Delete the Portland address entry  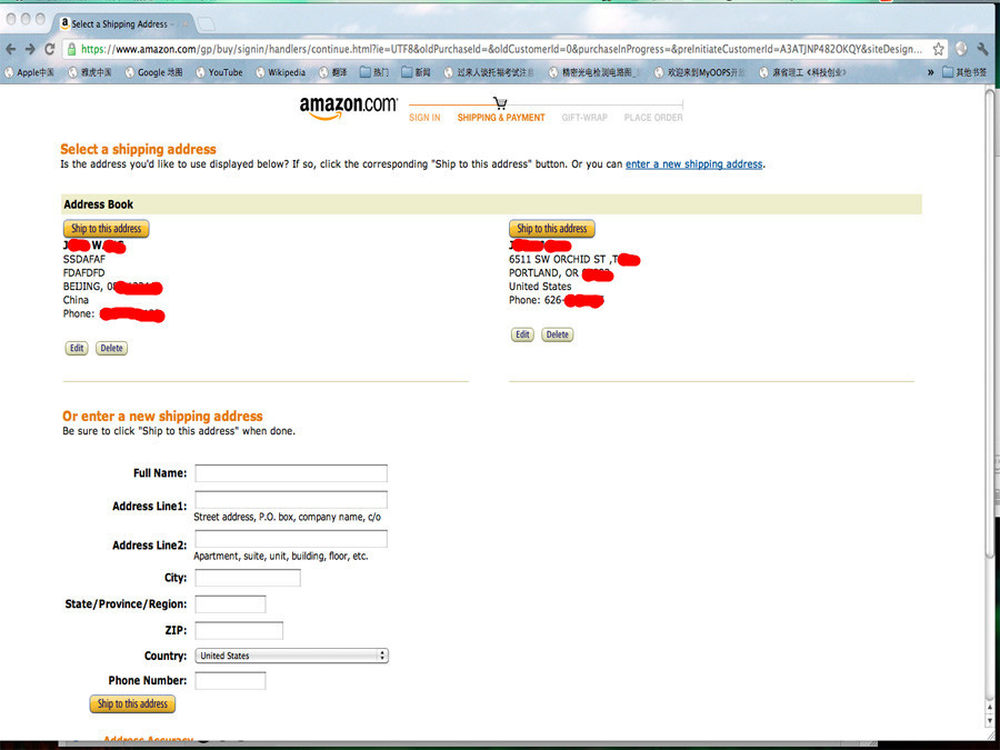(557, 335)
